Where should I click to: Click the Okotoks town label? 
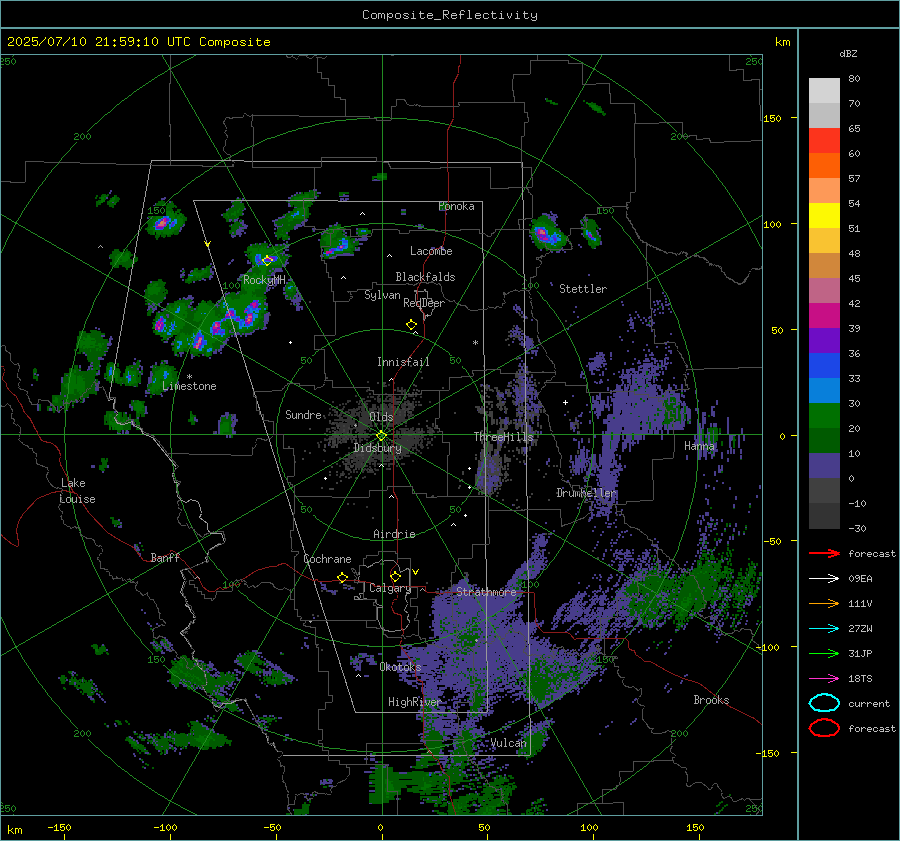pyautogui.click(x=400, y=667)
